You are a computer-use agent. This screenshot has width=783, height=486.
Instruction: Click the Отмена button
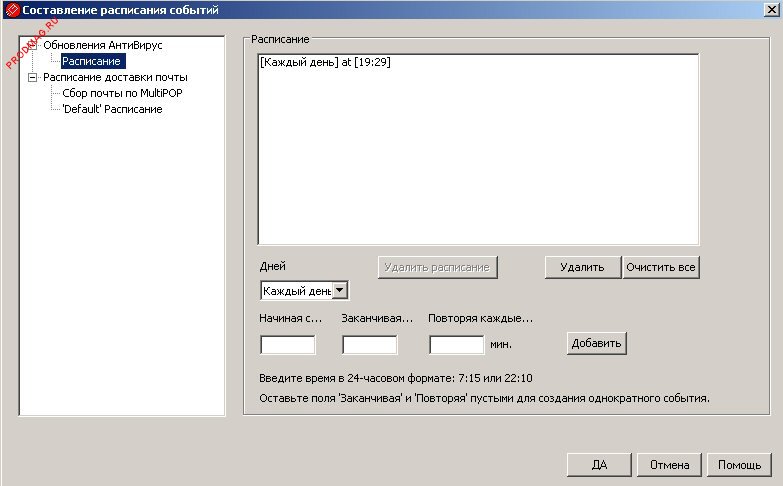669,465
